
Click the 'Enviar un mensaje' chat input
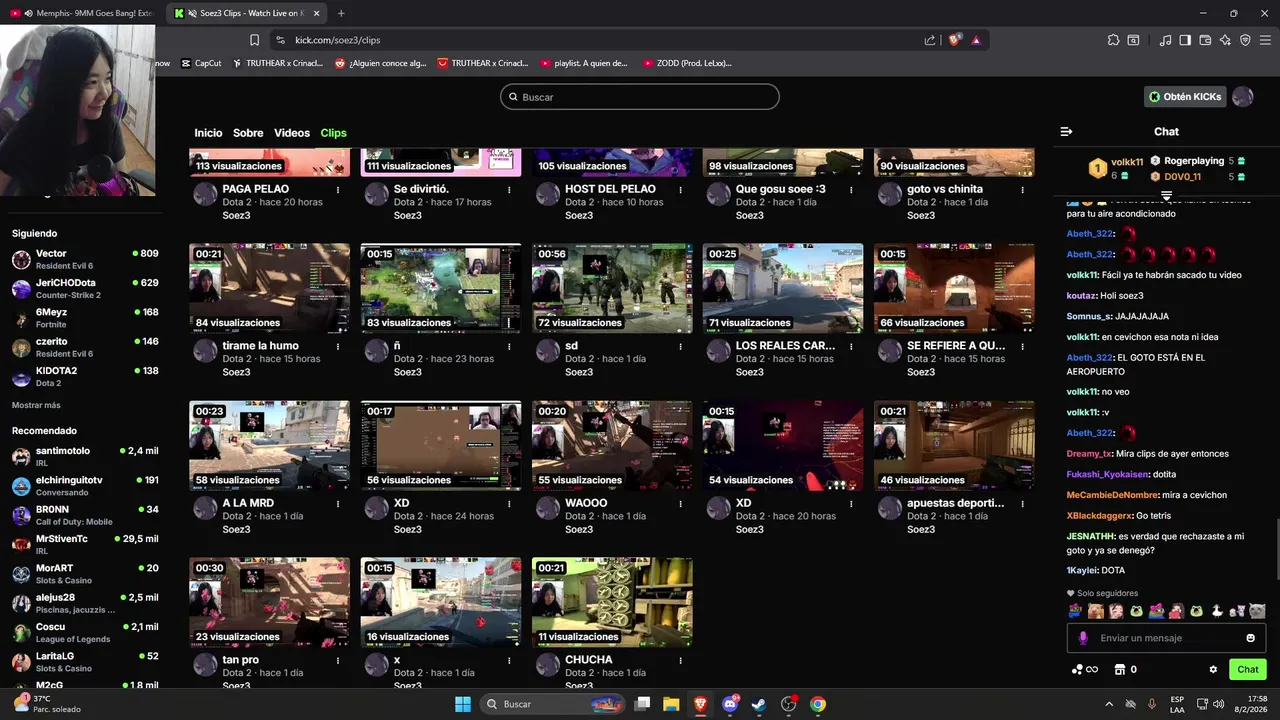[x=1166, y=638]
